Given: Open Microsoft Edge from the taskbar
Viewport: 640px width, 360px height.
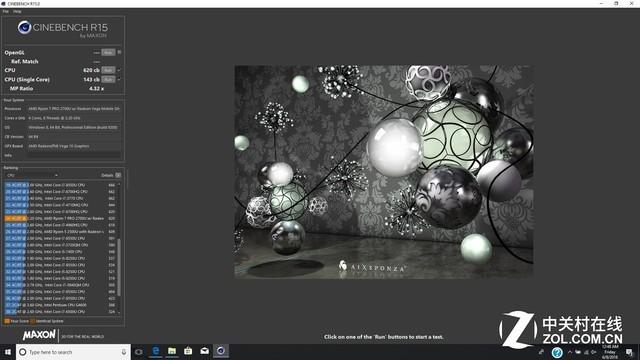Looking at the screenshot, I should 156,351.
